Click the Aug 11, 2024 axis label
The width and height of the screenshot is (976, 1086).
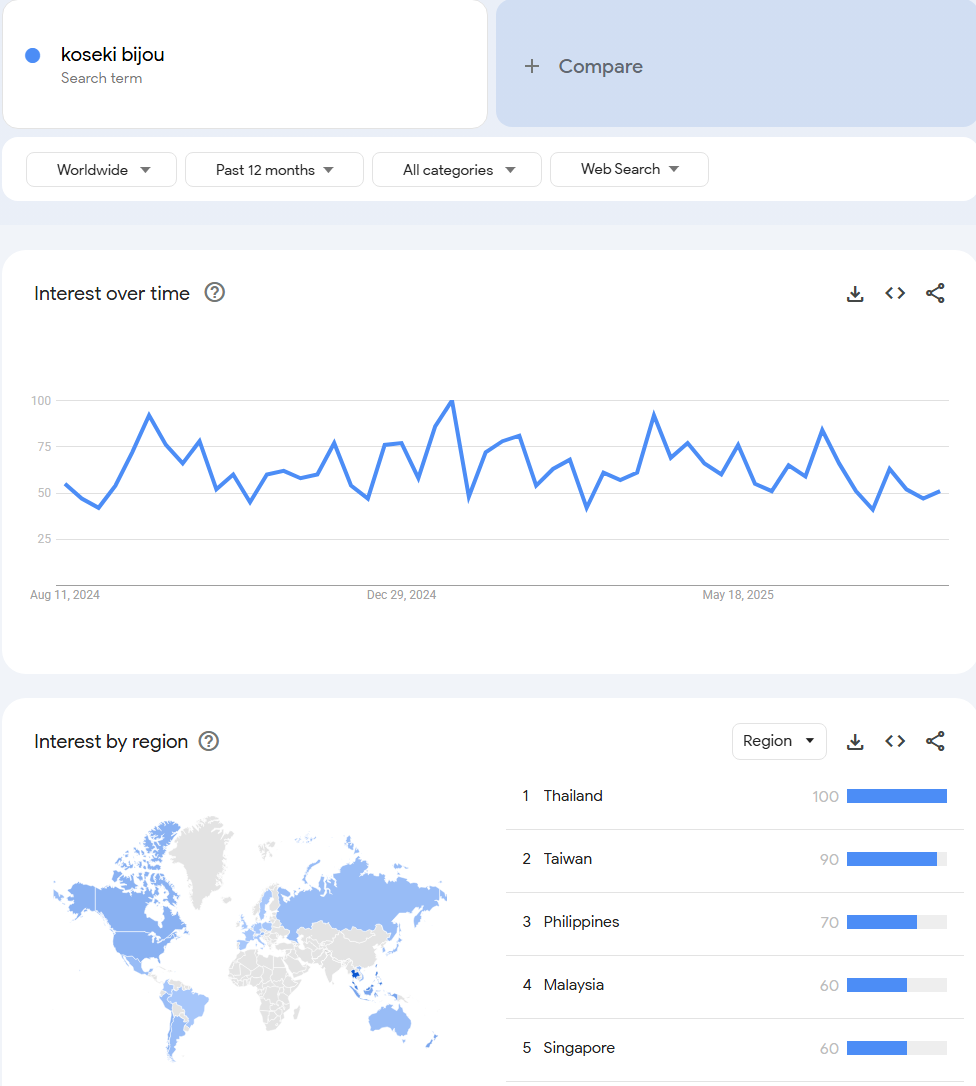pyautogui.click(x=64, y=595)
